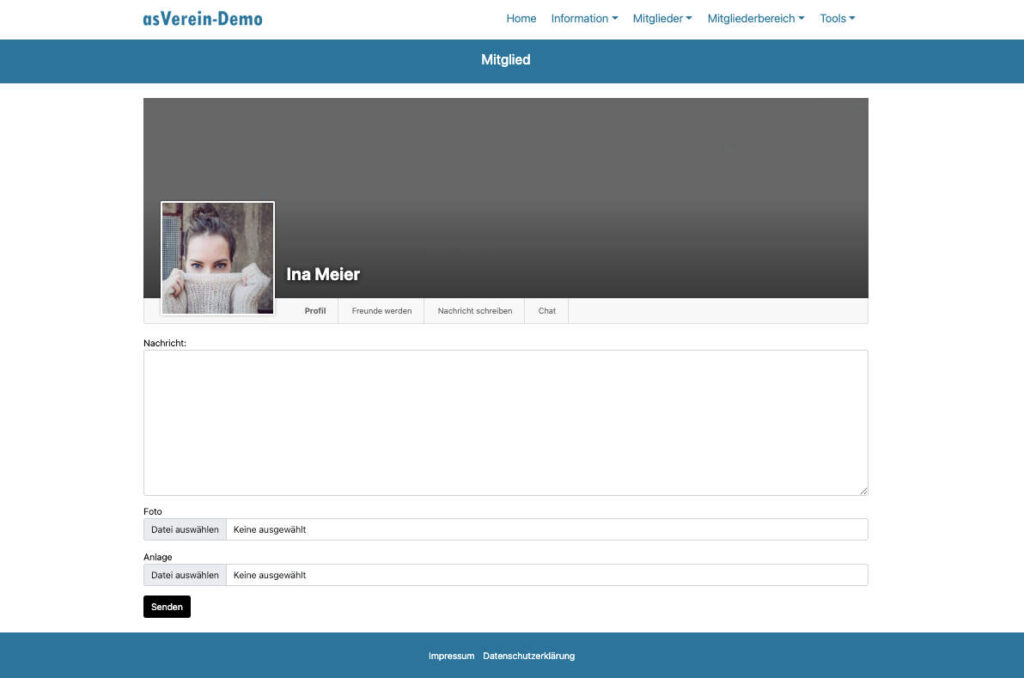Go to the Home page
This screenshot has height=678, width=1024.
coord(521,18)
